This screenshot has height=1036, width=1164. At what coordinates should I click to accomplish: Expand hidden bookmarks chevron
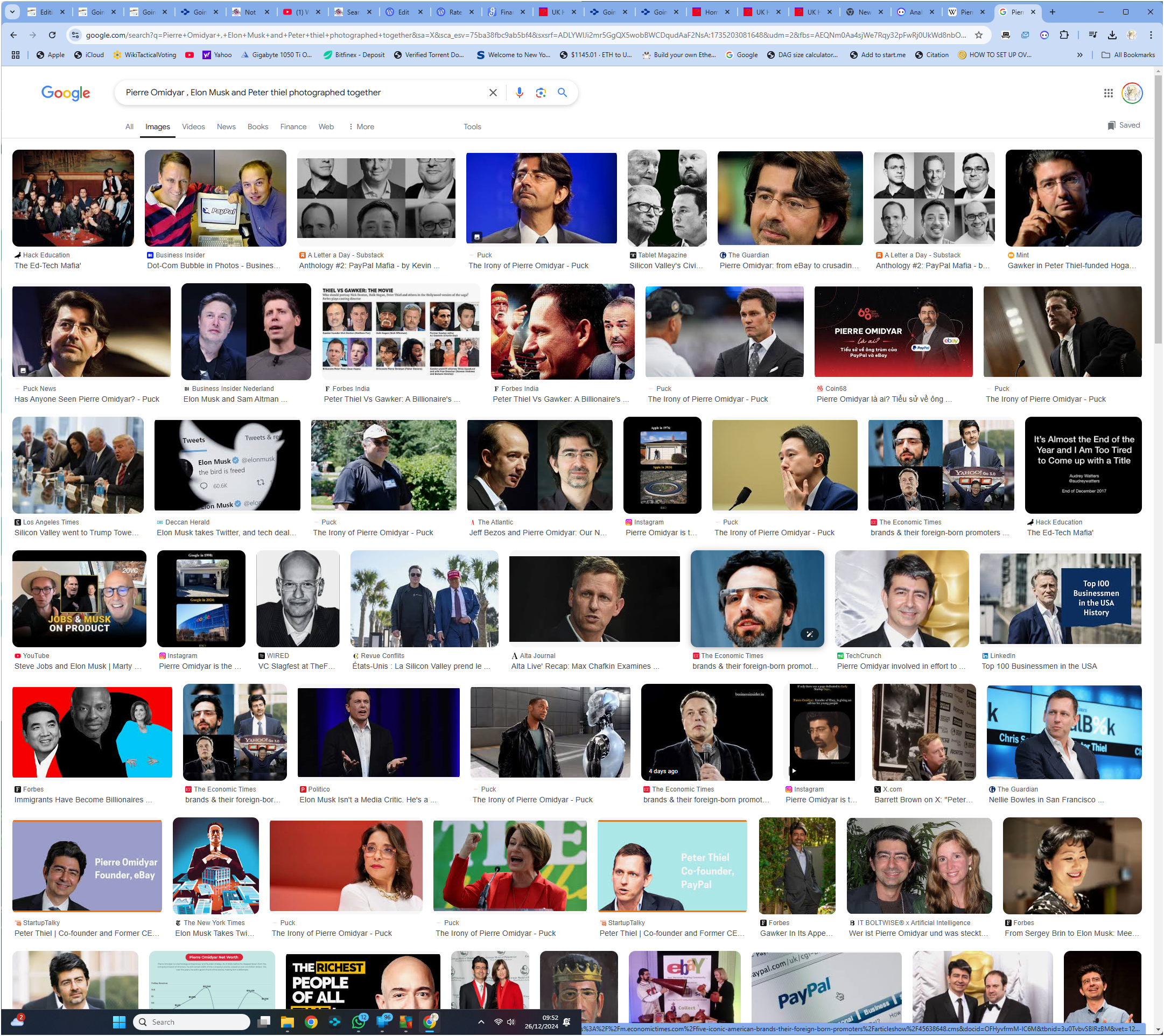(x=1079, y=55)
